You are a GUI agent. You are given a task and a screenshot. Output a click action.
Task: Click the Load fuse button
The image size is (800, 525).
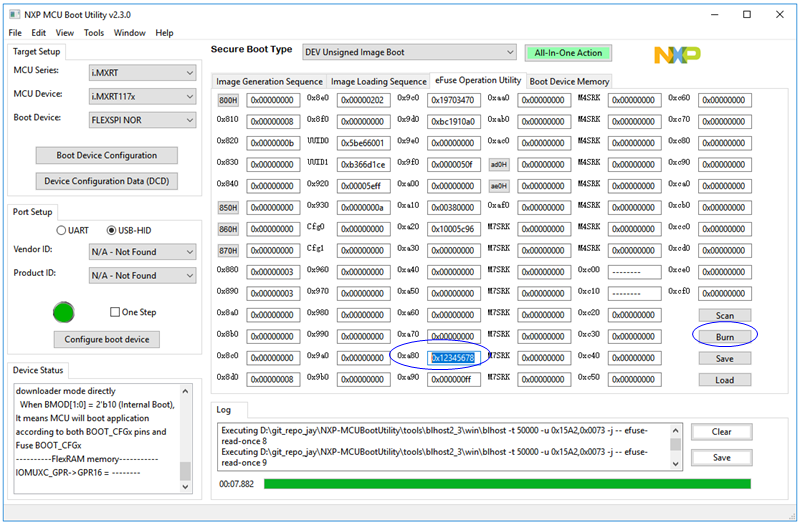click(724, 380)
